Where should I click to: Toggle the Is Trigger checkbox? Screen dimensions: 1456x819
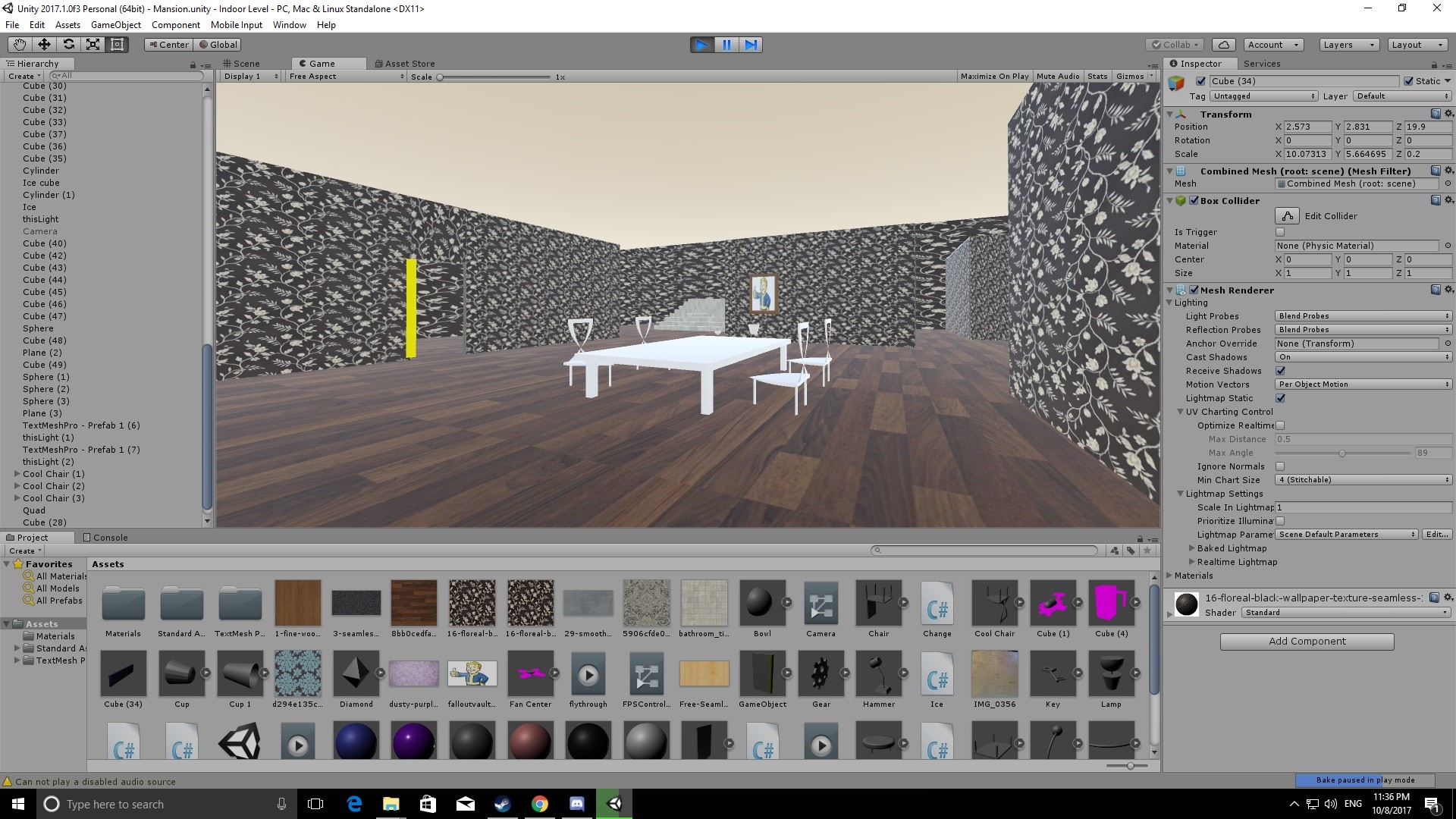(1280, 232)
